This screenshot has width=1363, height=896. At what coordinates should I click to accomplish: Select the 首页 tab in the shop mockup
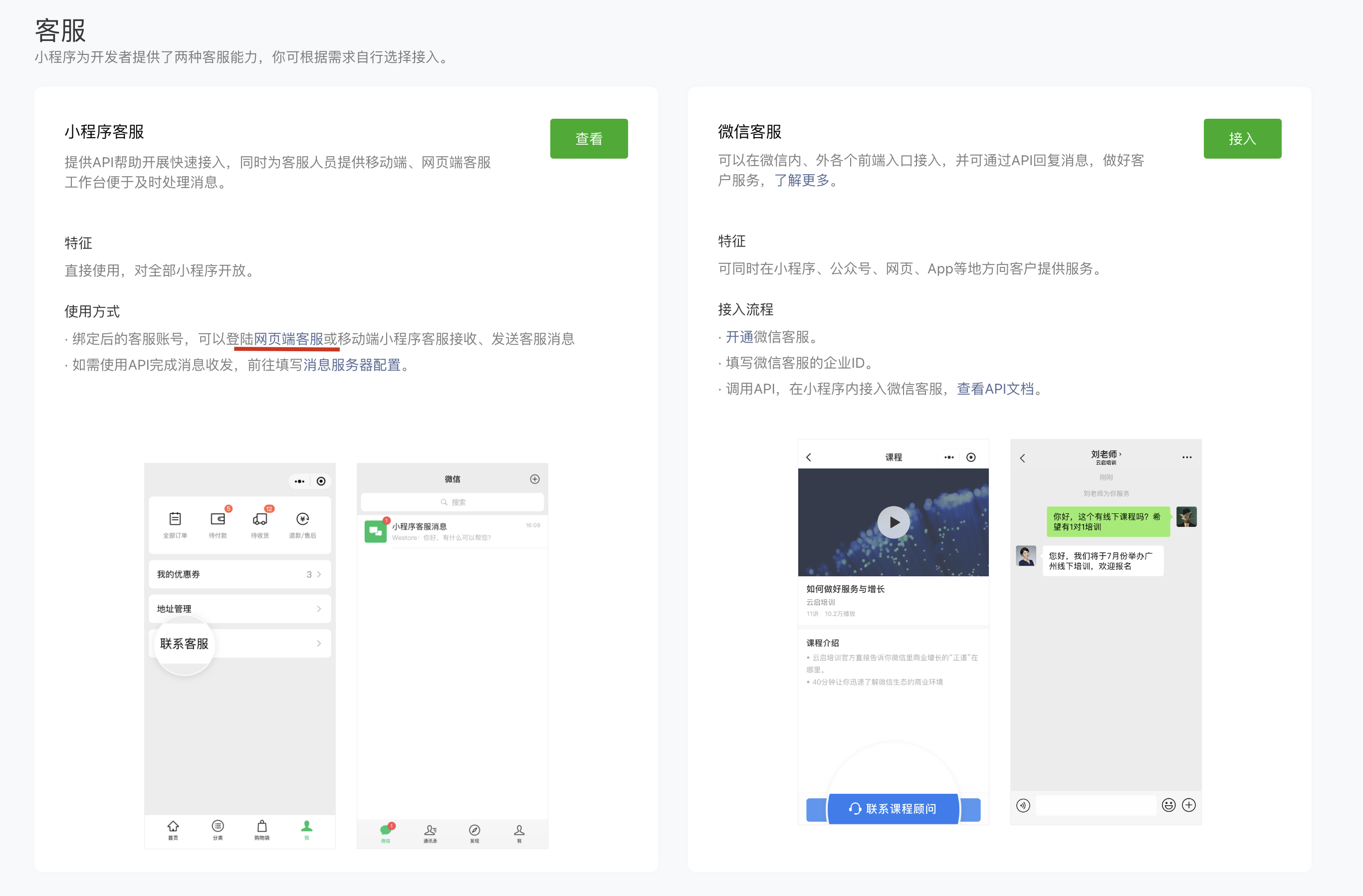point(173,831)
